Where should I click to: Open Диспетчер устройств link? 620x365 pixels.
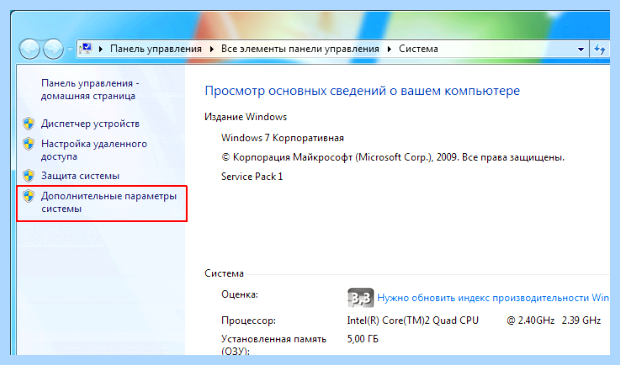point(90,124)
